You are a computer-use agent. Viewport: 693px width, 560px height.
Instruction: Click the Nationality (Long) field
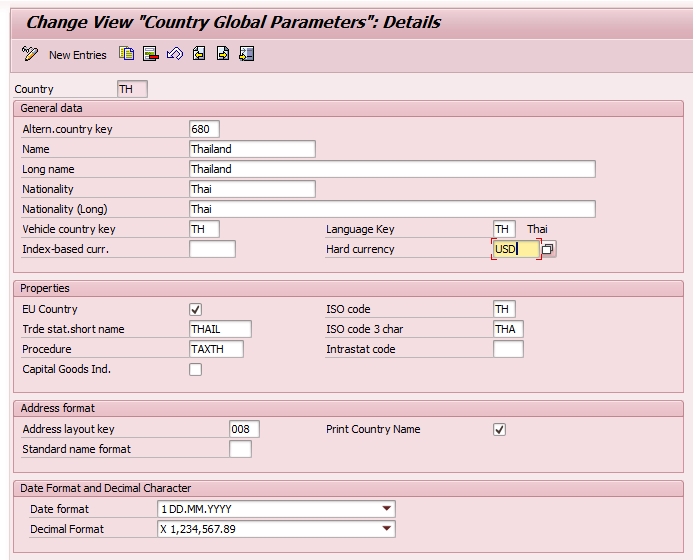pyautogui.click(x=392, y=209)
